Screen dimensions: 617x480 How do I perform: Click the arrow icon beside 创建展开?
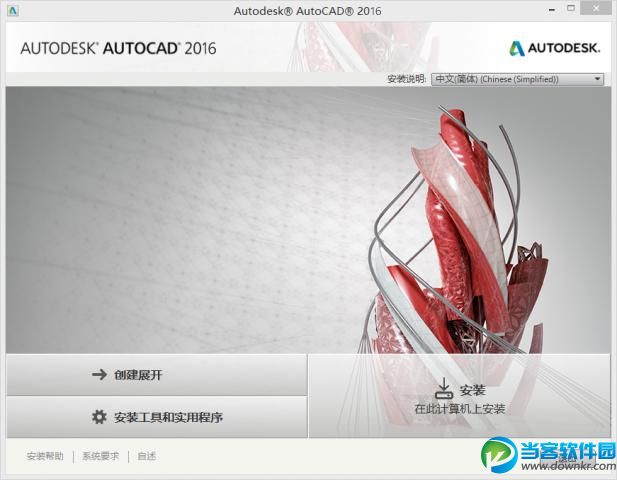(99, 375)
